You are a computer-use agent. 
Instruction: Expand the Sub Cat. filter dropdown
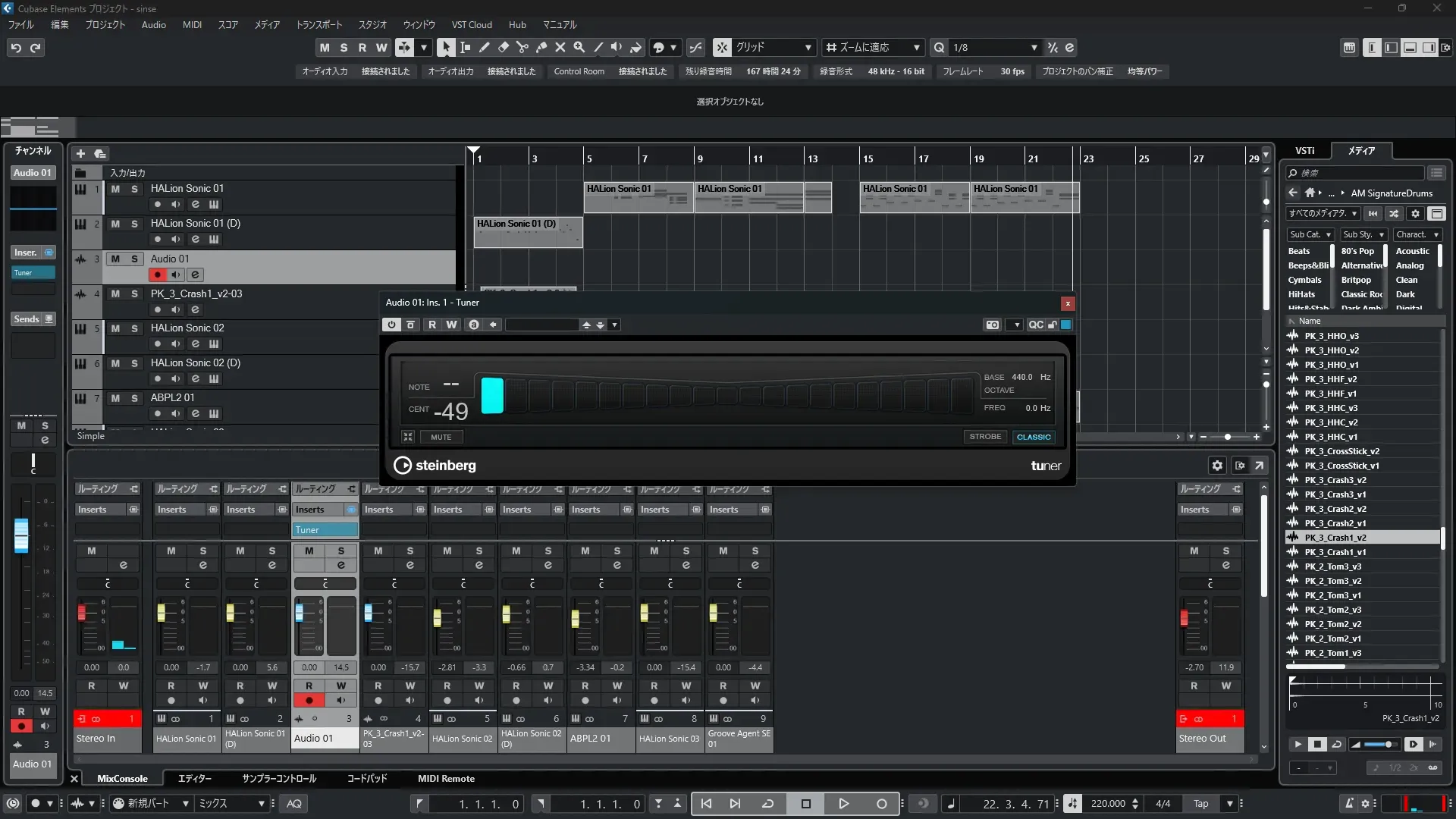(x=1310, y=234)
